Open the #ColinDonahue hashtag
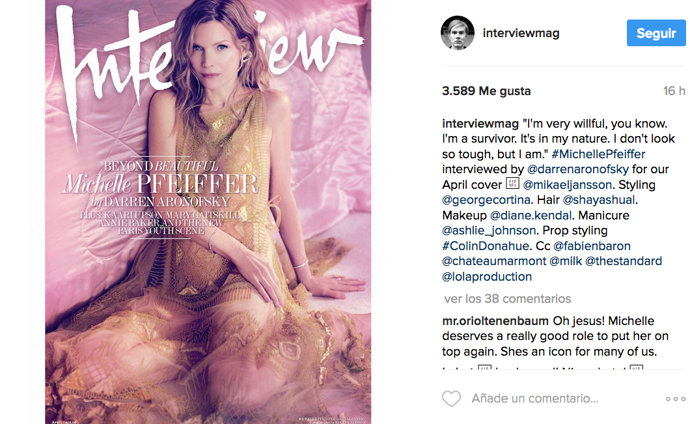This screenshot has width=690, height=424. point(485,246)
